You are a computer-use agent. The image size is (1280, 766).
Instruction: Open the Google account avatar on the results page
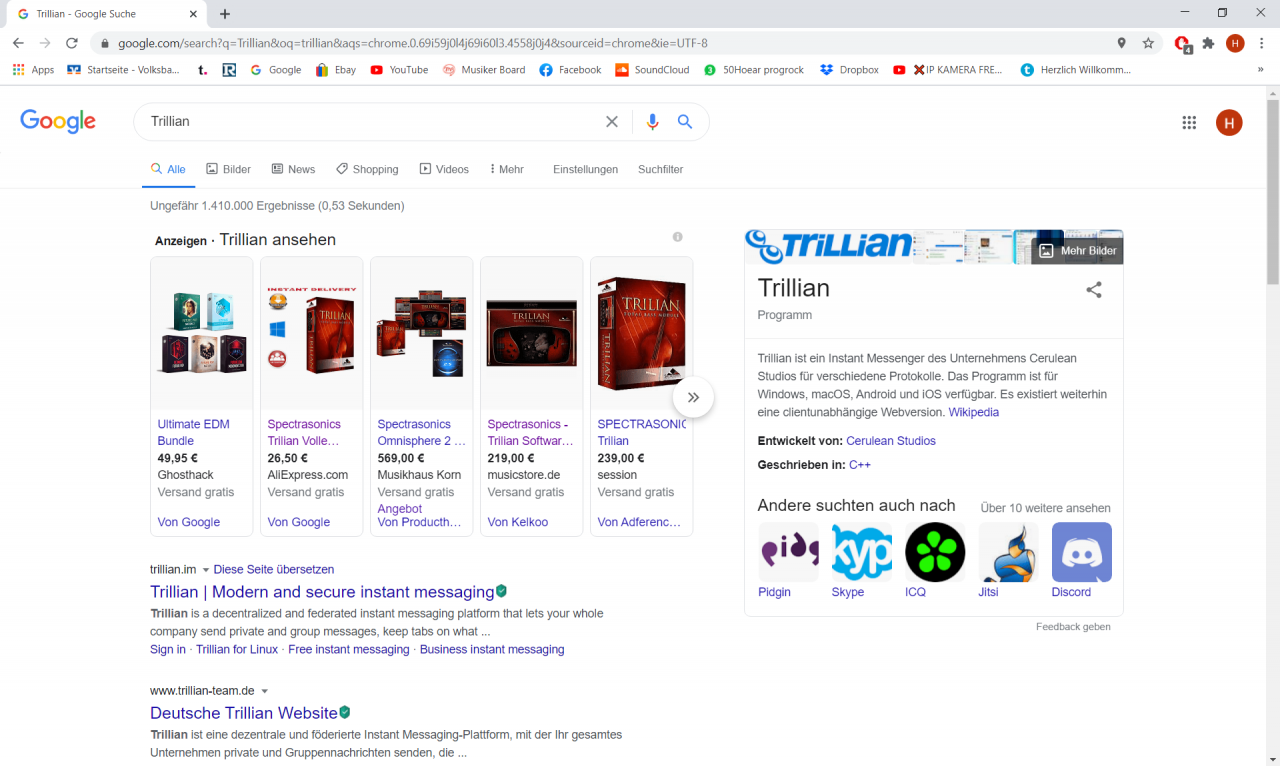click(1229, 123)
